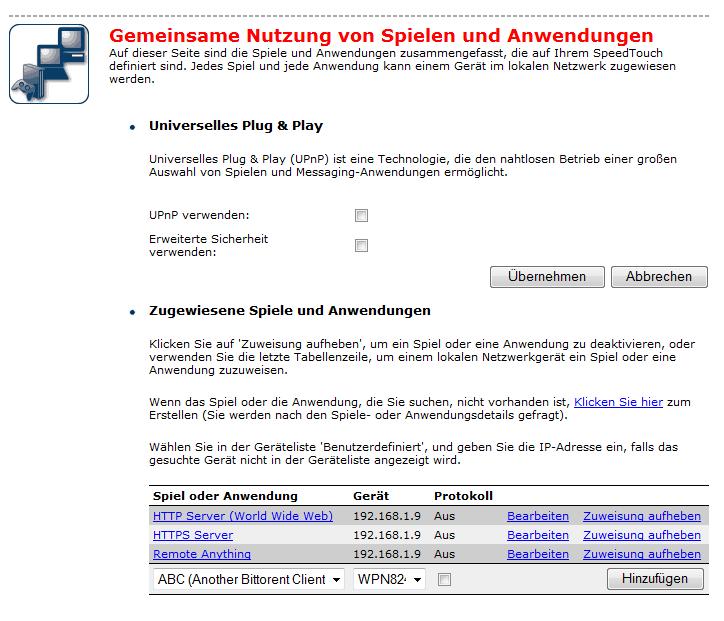
Task: Click the 'Gemeinsame Nutzung von Spielen und Anwendungen' title
Action: (381, 36)
